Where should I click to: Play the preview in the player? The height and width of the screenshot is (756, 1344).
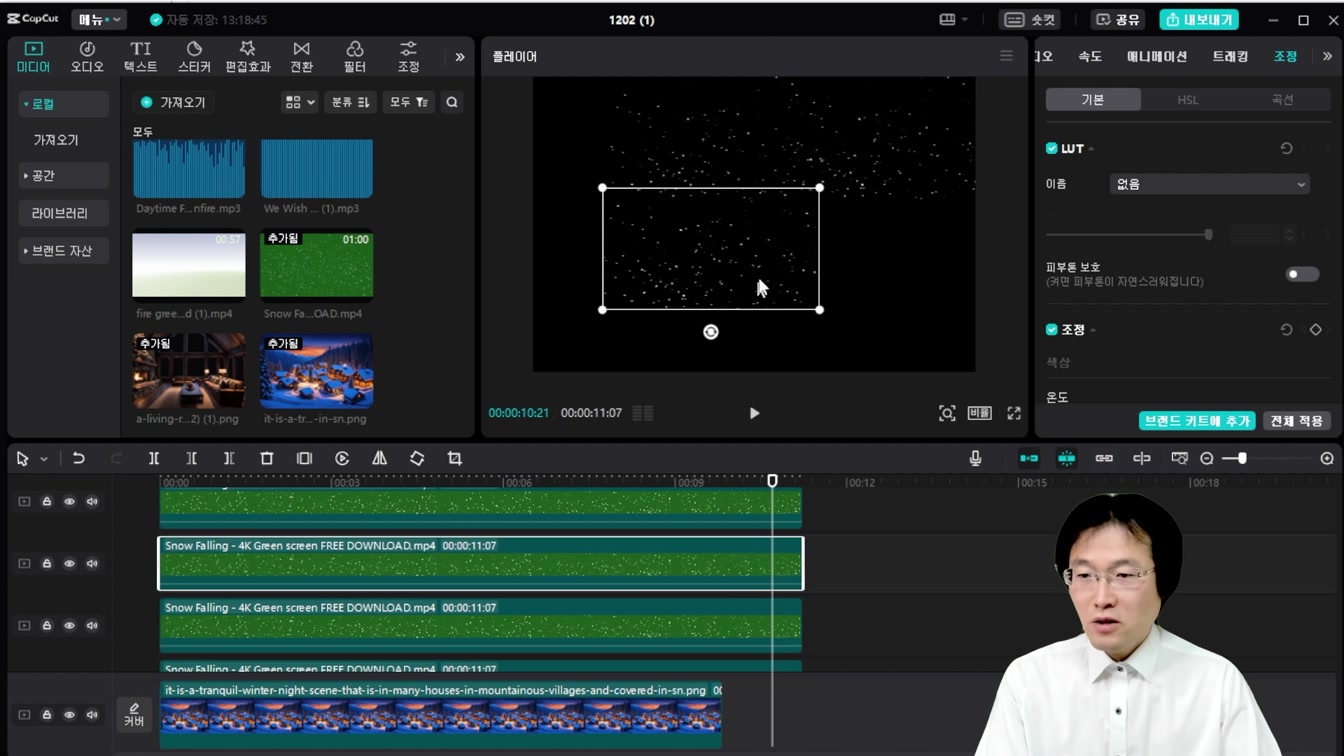(754, 413)
